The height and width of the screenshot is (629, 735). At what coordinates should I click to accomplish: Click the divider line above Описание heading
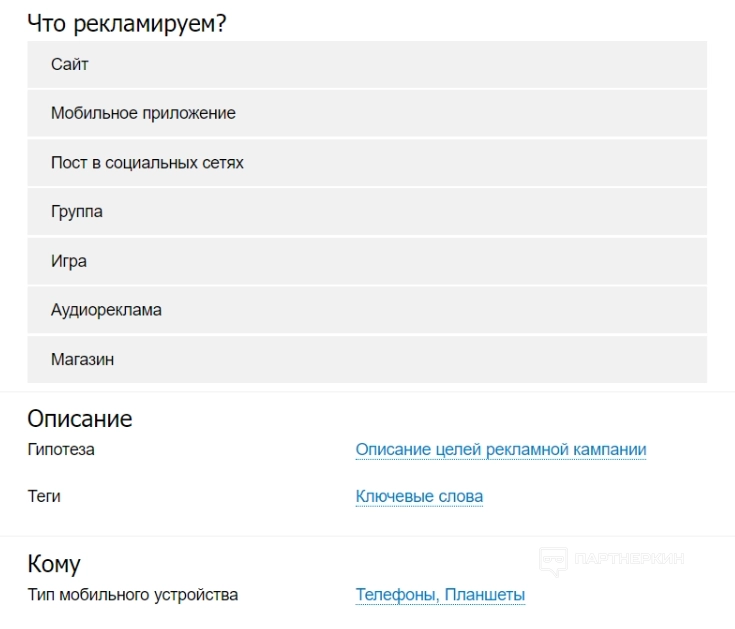click(x=367, y=392)
